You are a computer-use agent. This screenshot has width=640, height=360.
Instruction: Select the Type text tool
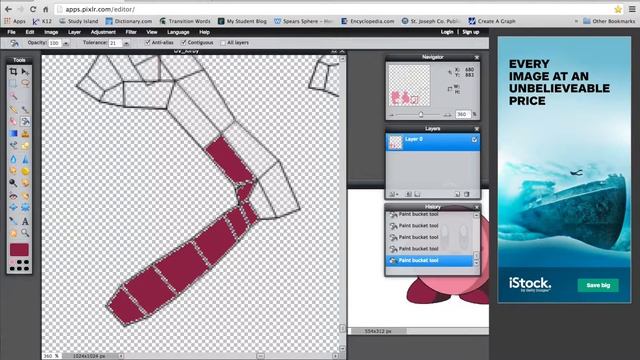click(x=25, y=221)
